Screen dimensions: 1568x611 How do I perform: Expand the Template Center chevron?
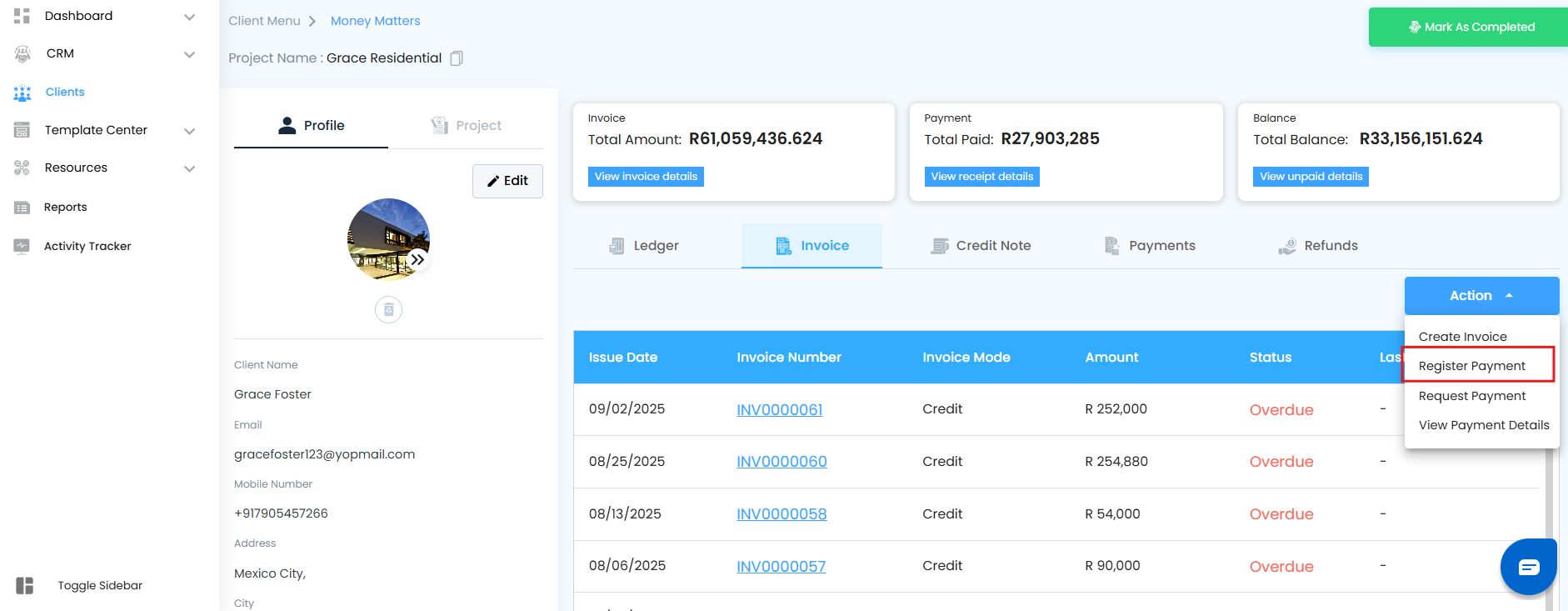pos(189,131)
